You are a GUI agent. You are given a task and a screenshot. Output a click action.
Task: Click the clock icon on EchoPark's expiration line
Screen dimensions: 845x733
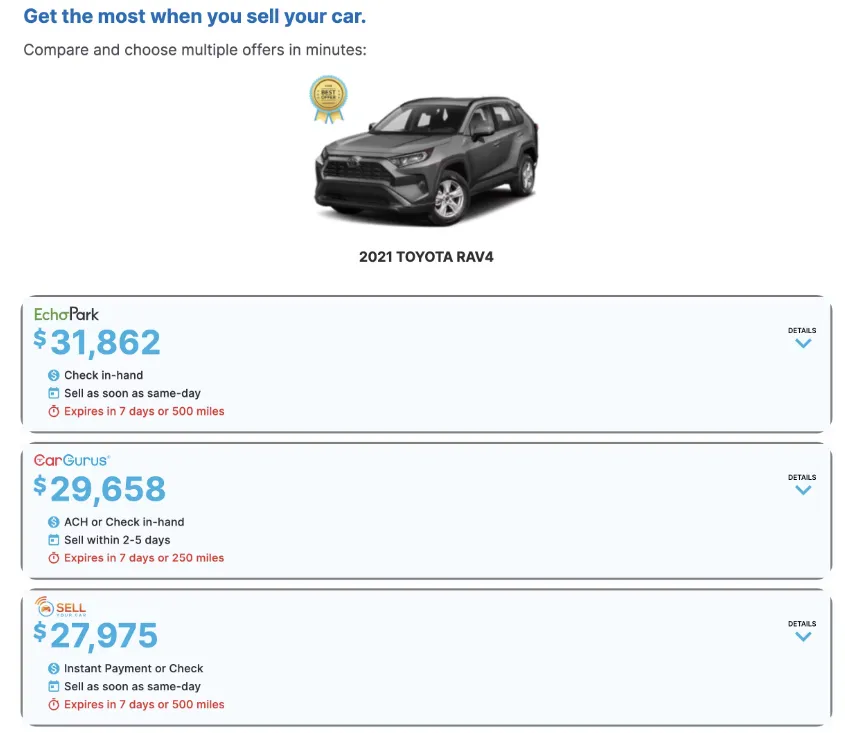[53, 411]
